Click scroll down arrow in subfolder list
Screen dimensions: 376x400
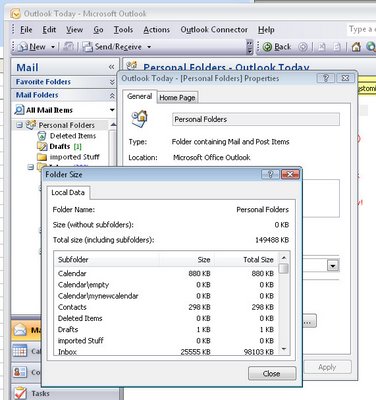pyautogui.click(x=284, y=349)
